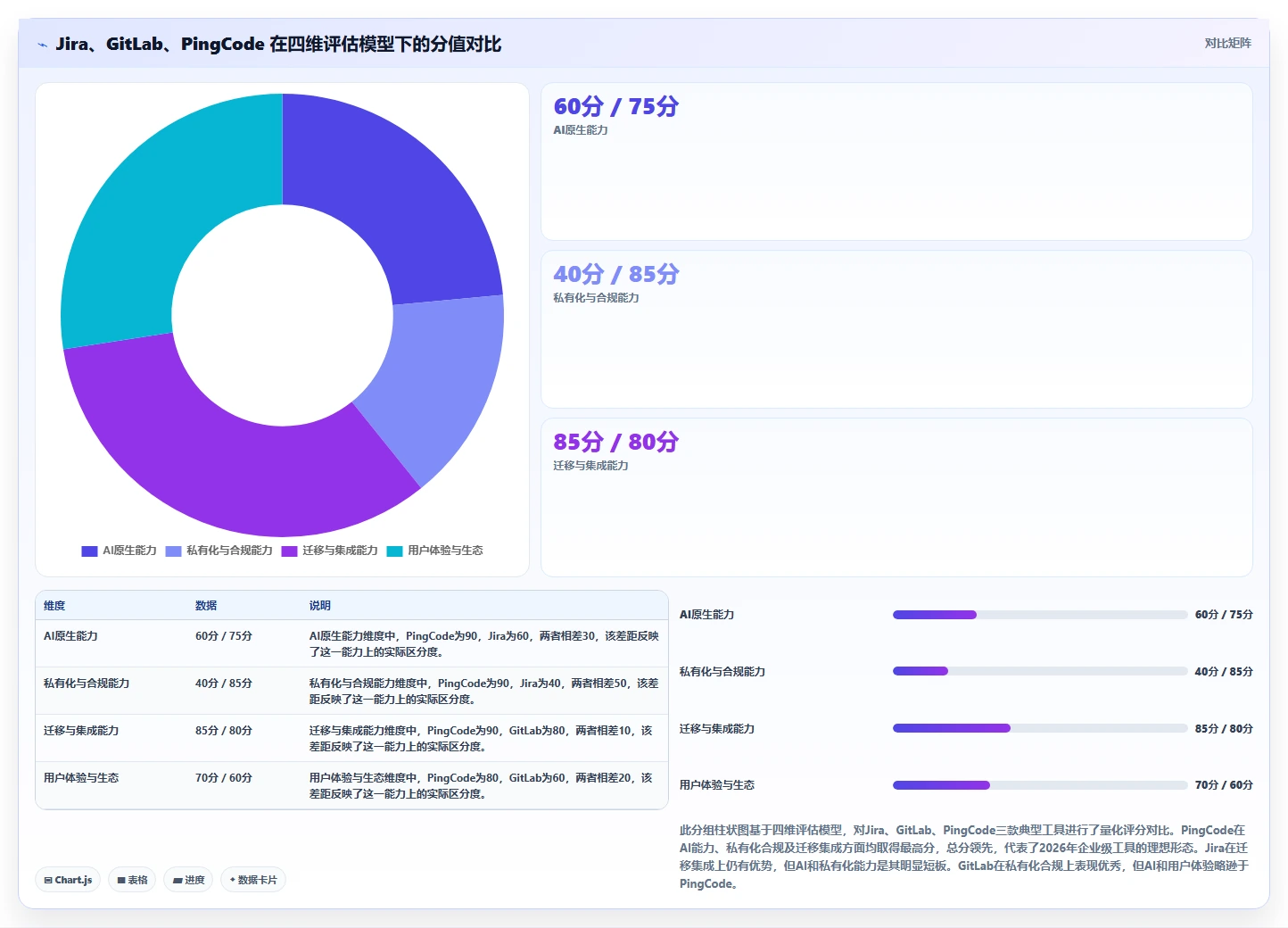
Task: Click the description mentioning Jira为40
Action: click(x=484, y=692)
